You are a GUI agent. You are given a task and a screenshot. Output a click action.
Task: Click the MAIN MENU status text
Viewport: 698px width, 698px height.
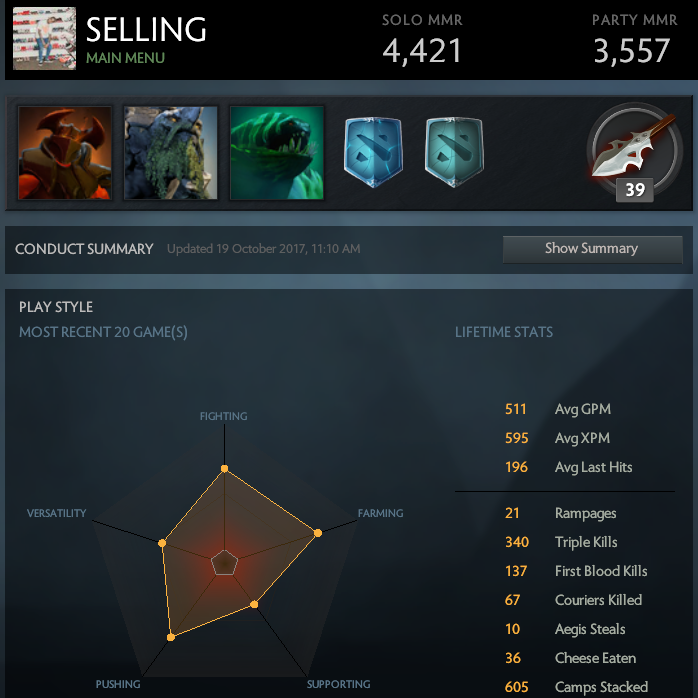pos(125,58)
